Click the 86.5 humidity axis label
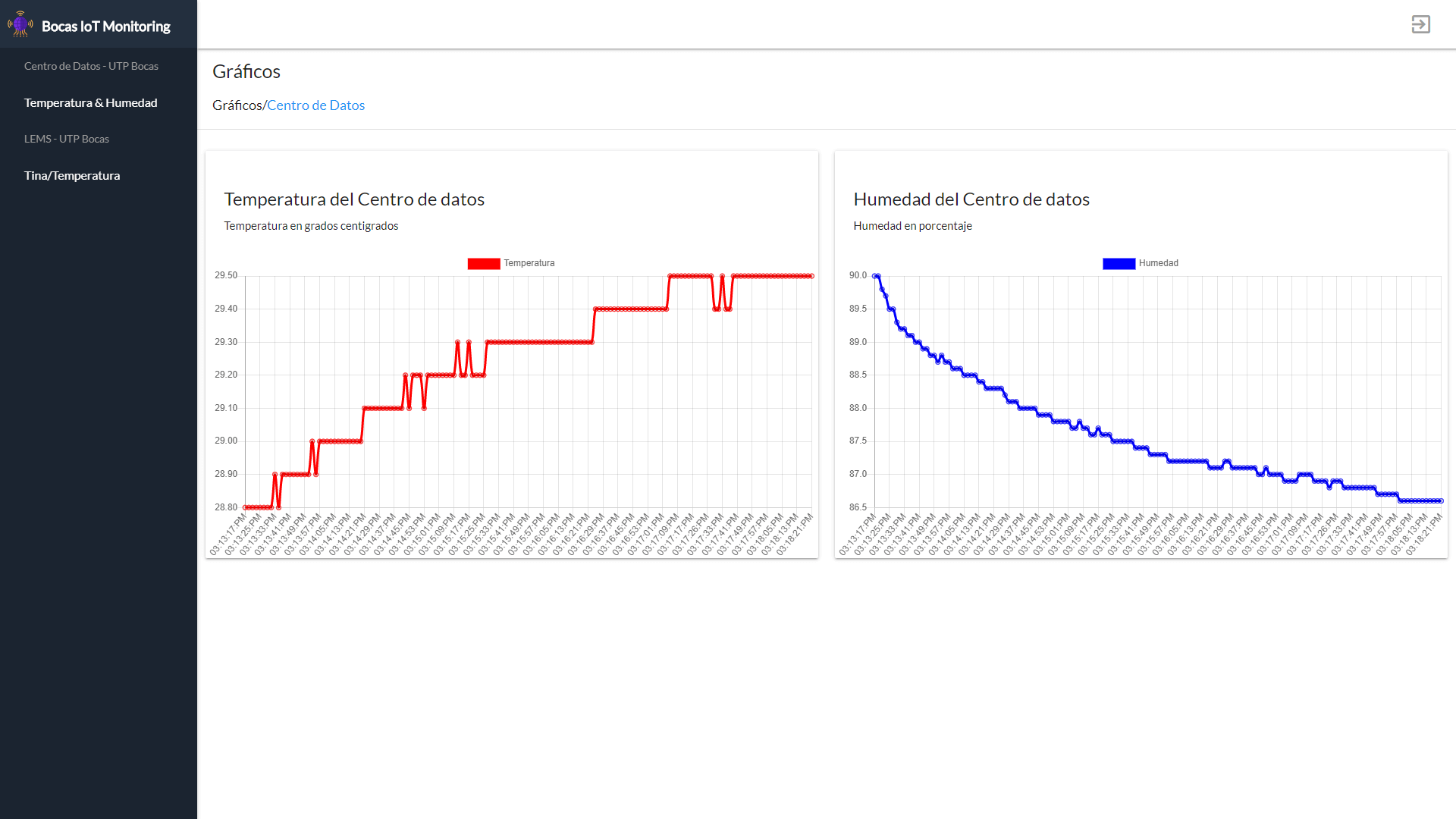1456x819 pixels. (858, 507)
